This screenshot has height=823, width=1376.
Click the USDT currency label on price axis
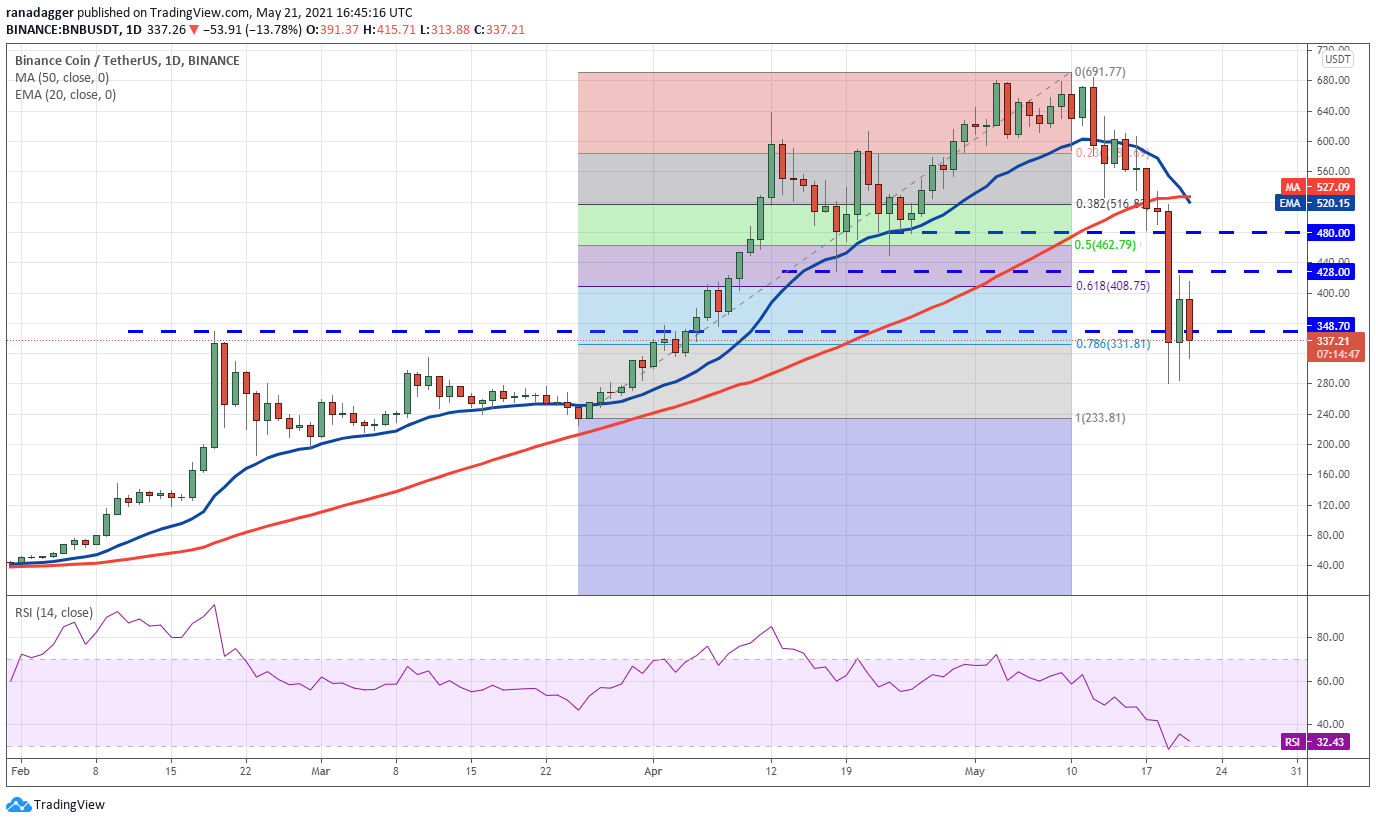1337,59
